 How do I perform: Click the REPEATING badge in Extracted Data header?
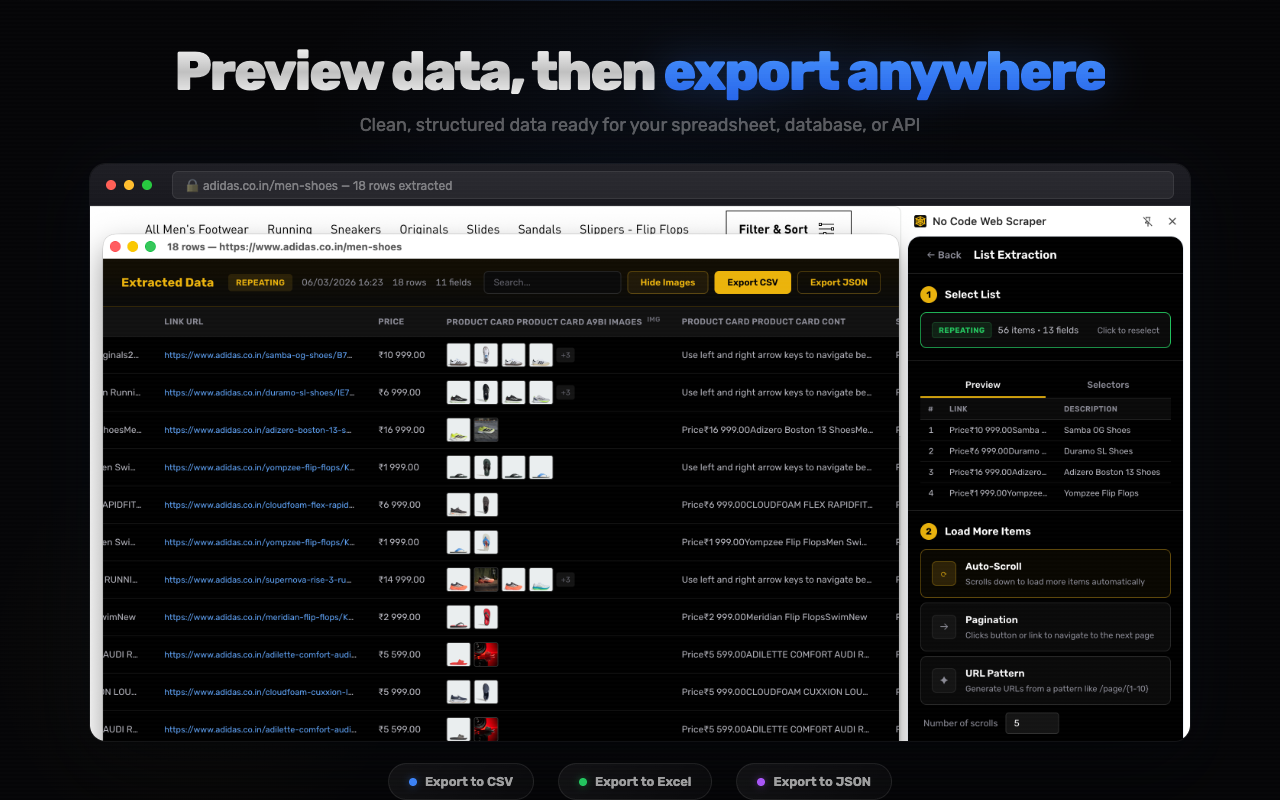click(260, 282)
